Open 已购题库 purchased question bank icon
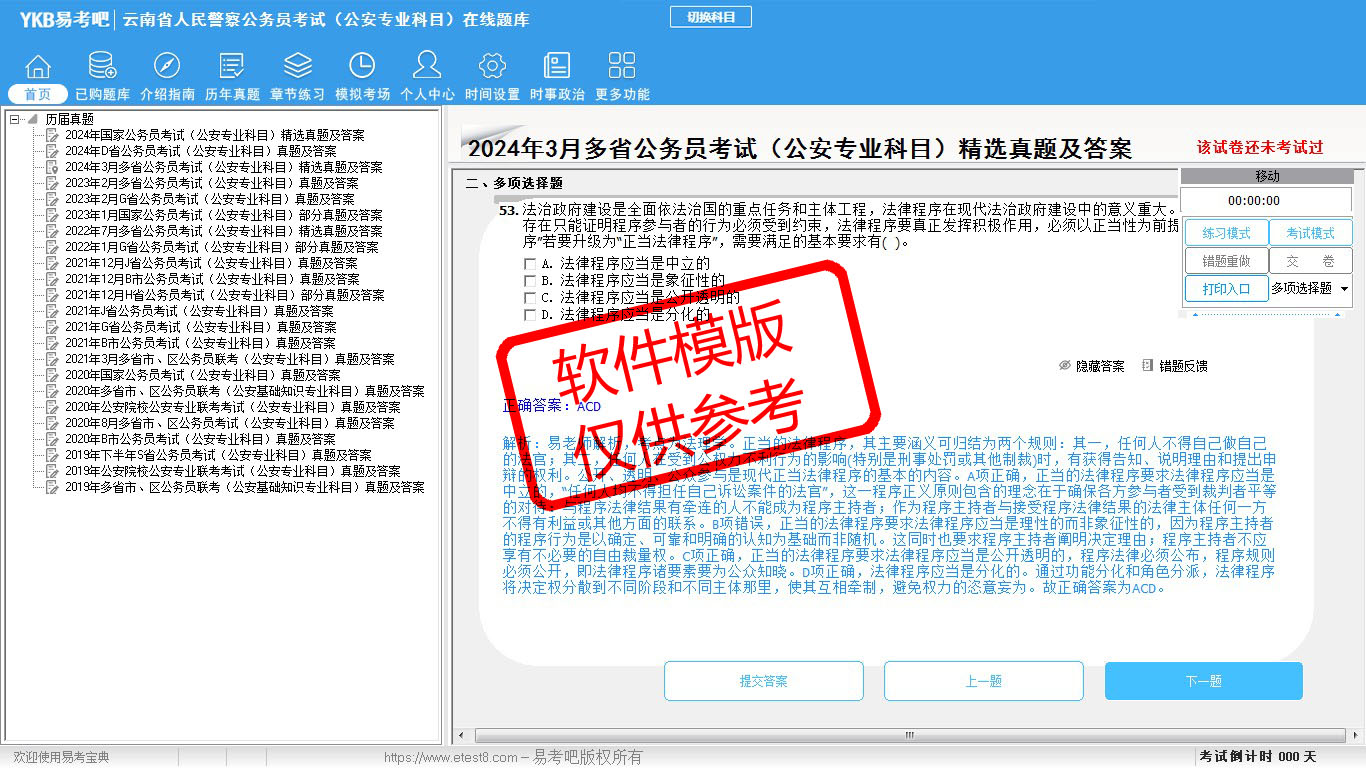 tap(102, 67)
